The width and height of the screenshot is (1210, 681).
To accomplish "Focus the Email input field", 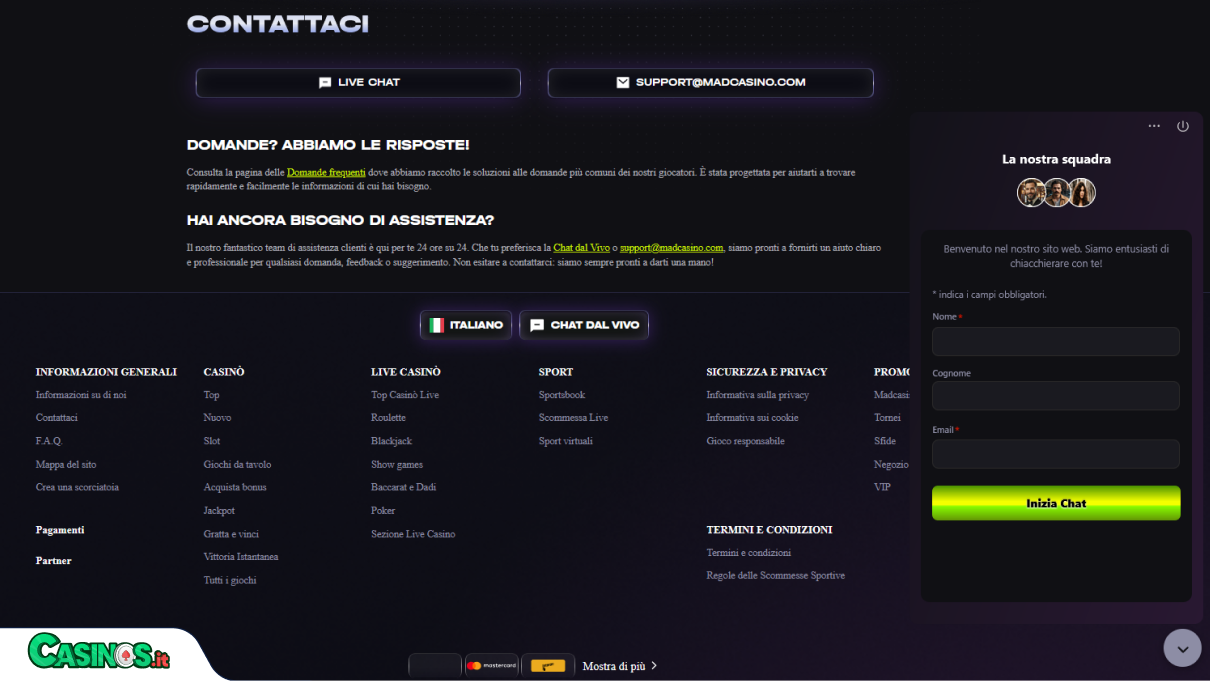I will [x=1056, y=454].
